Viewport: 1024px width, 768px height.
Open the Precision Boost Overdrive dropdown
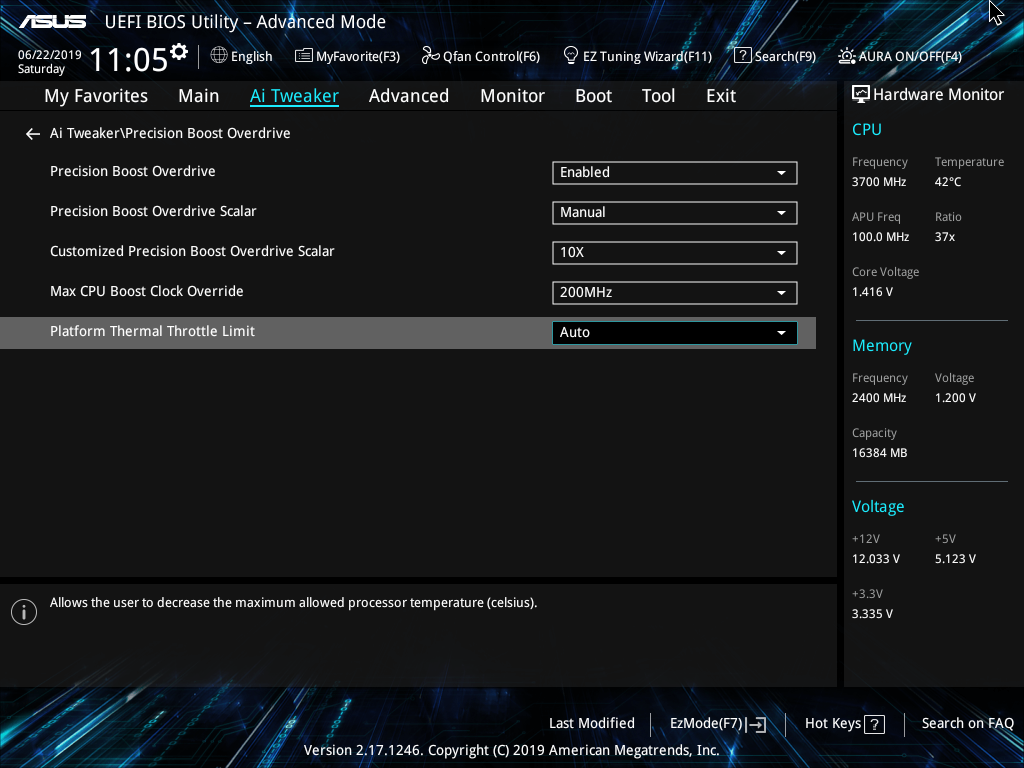tap(675, 172)
